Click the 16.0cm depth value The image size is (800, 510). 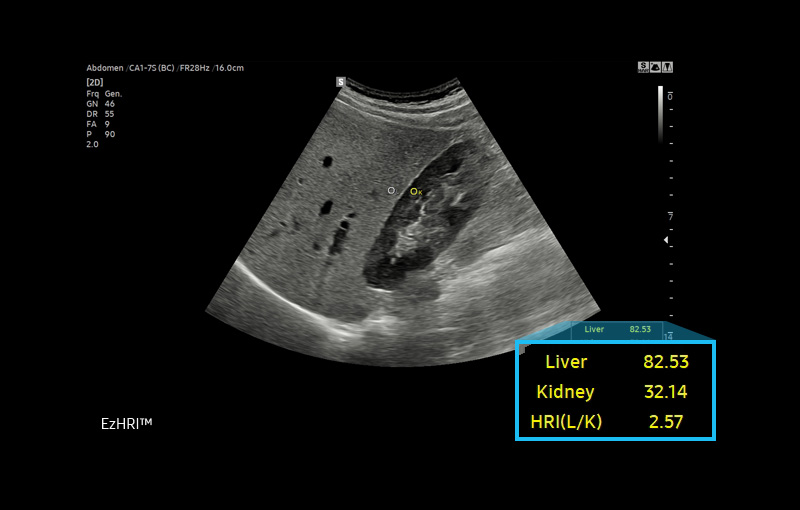pos(230,68)
